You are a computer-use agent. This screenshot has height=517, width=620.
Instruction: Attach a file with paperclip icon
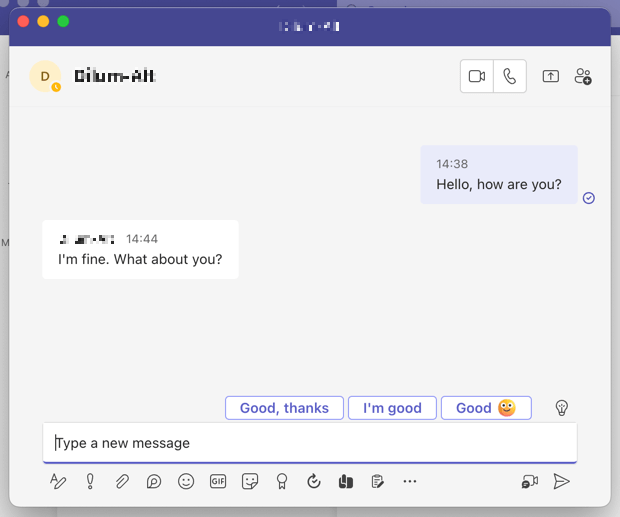[122, 481]
